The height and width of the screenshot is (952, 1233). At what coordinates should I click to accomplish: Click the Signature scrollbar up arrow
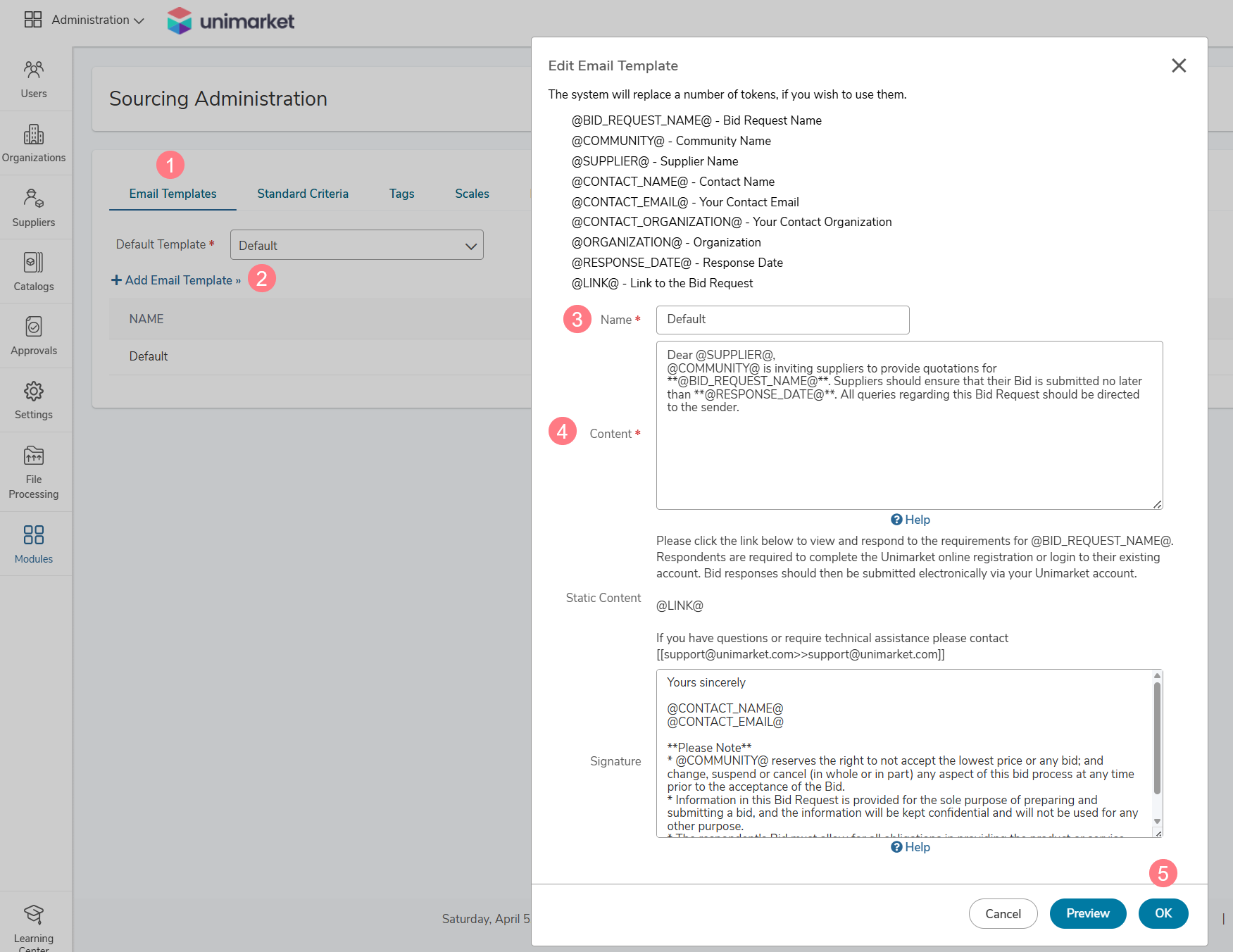coord(1157,675)
